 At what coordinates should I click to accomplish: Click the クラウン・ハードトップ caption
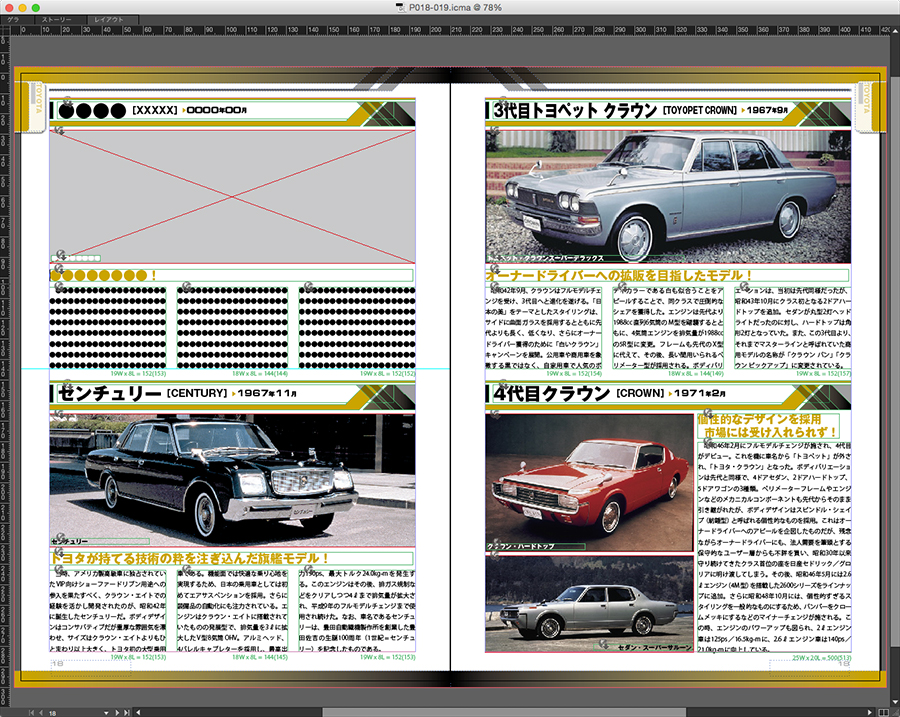tap(521, 547)
